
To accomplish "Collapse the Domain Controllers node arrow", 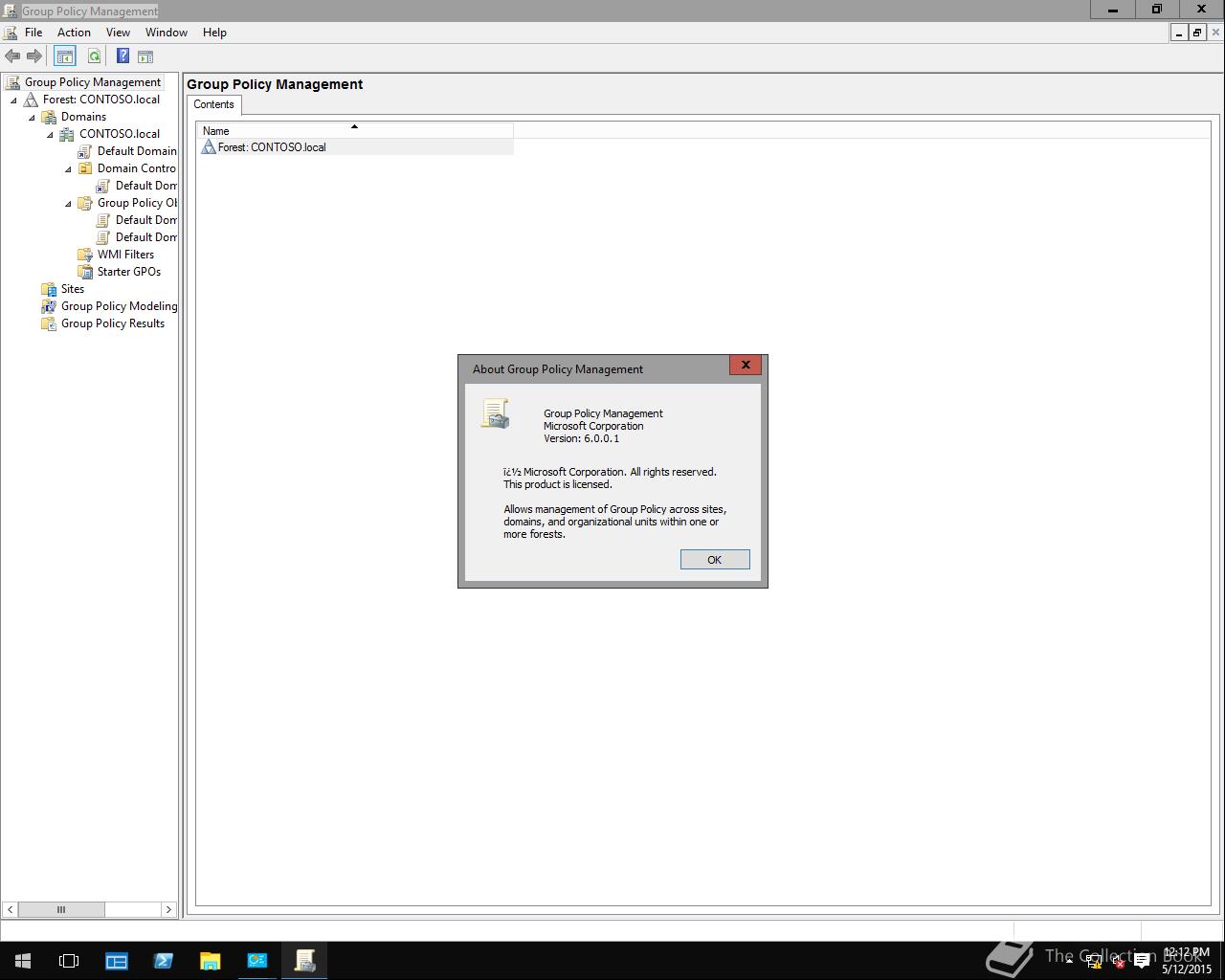I will point(68,168).
